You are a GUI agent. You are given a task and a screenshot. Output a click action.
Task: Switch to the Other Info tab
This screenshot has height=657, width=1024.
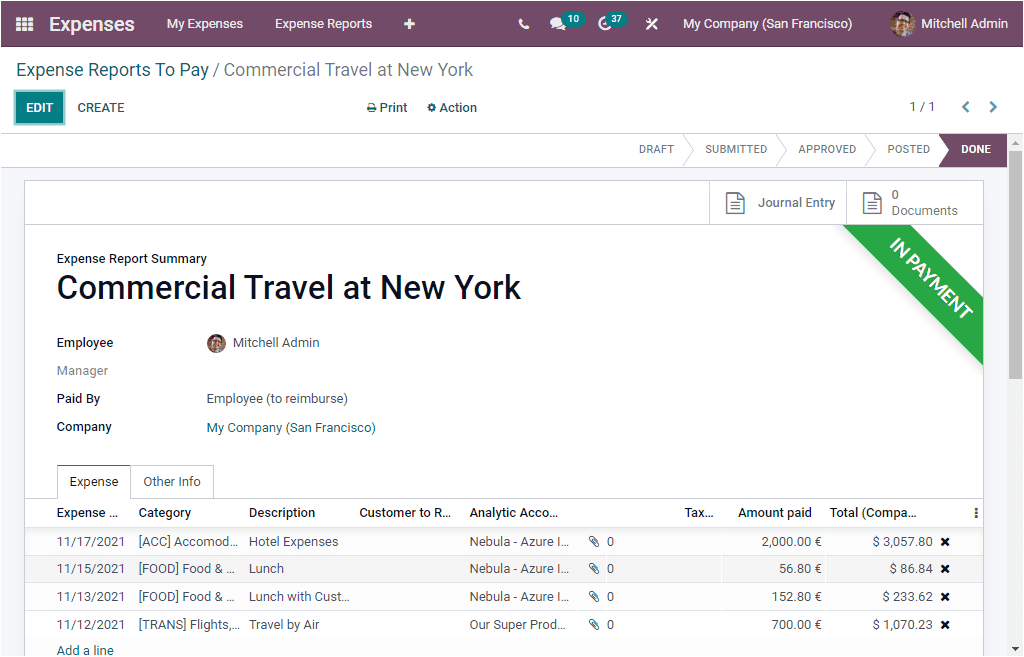(171, 481)
